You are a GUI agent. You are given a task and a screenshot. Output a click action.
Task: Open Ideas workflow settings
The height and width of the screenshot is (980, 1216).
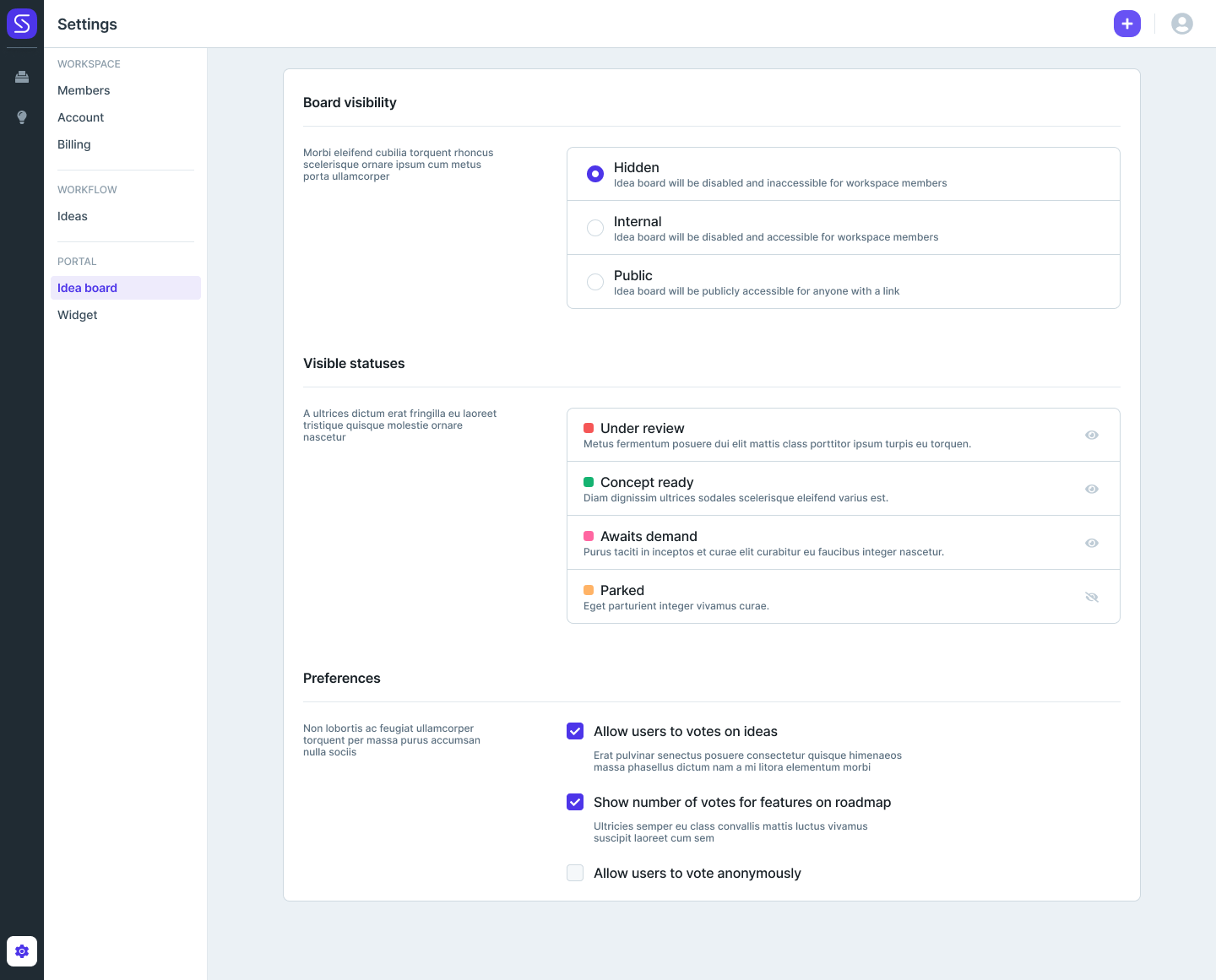click(73, 216)
